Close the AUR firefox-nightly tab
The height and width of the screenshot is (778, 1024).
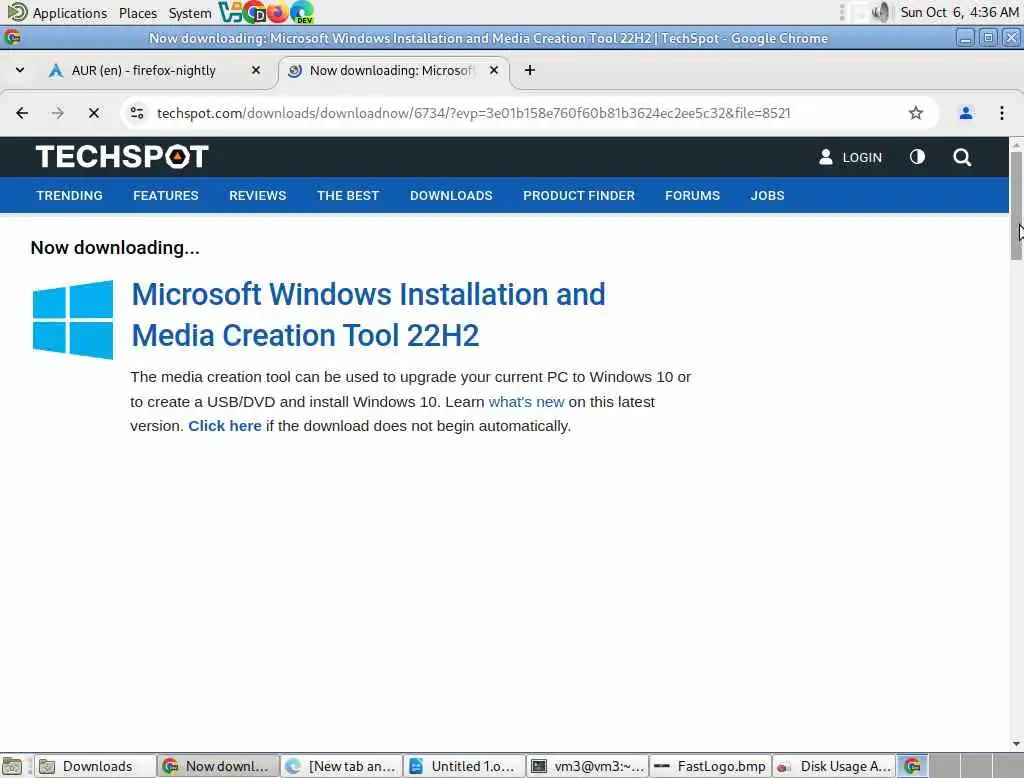tap(256, 70)
